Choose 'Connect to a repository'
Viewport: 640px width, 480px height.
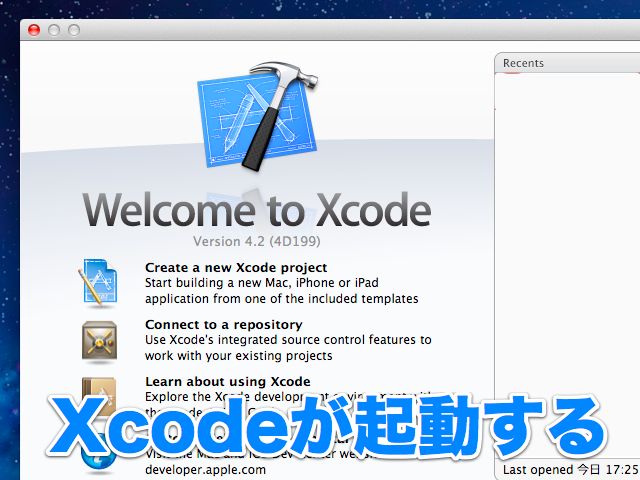coord(224,325)
